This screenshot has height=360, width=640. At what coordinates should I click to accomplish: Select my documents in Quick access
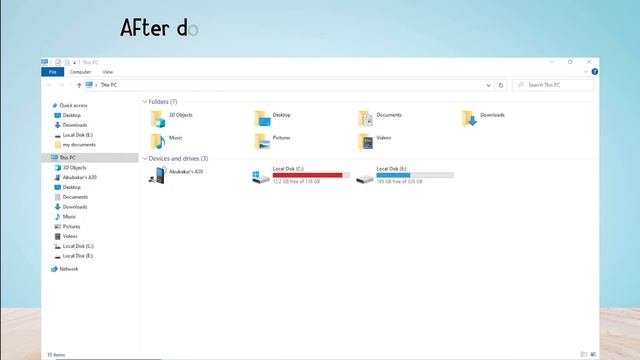pyautogui.click(x=79, y=144)
